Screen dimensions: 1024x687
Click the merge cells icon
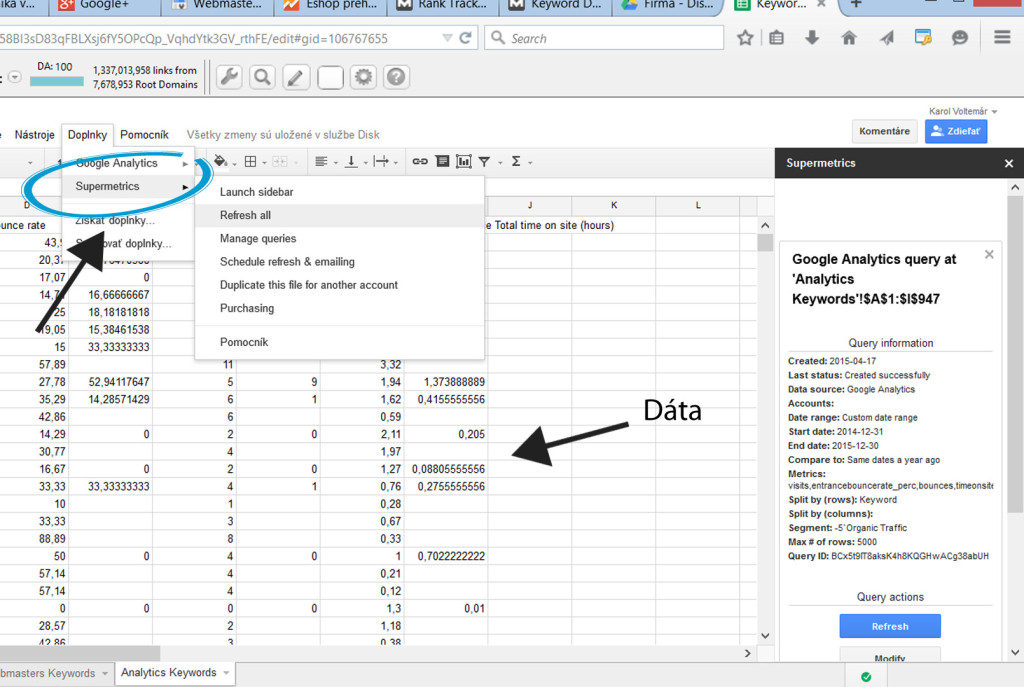pos(280,161)
